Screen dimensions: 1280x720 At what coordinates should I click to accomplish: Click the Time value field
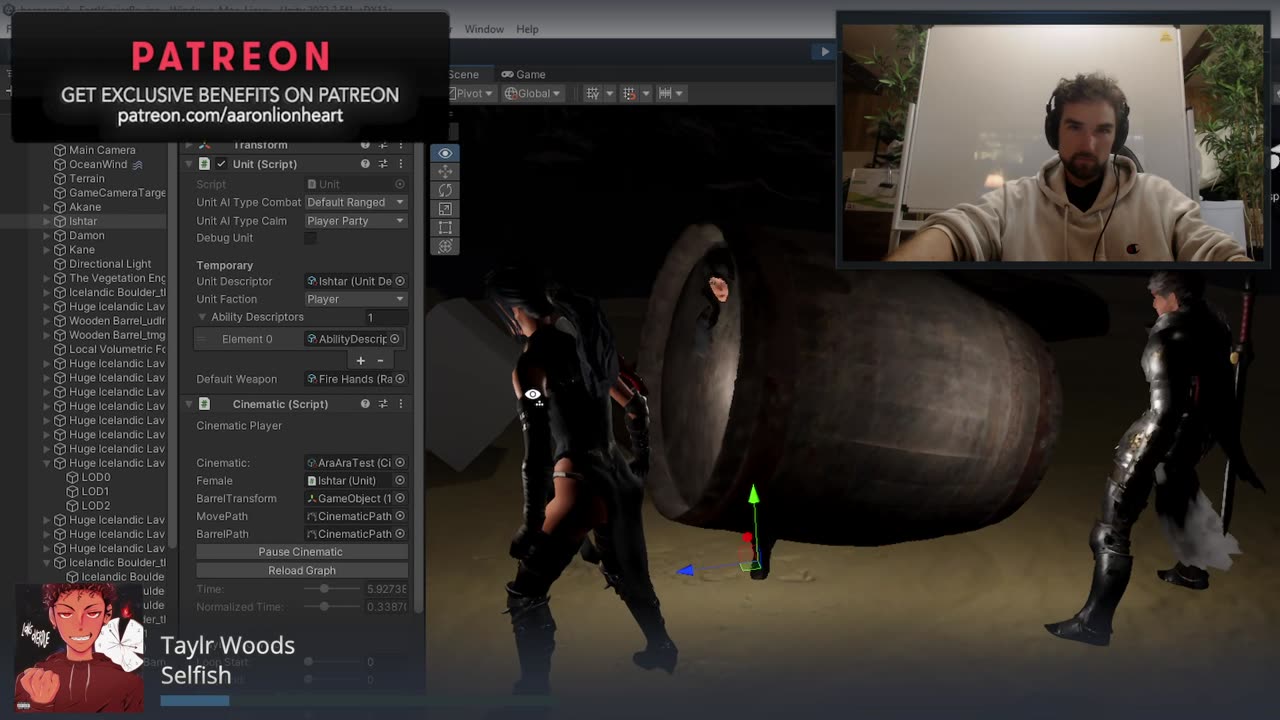(x=386, y=589)
